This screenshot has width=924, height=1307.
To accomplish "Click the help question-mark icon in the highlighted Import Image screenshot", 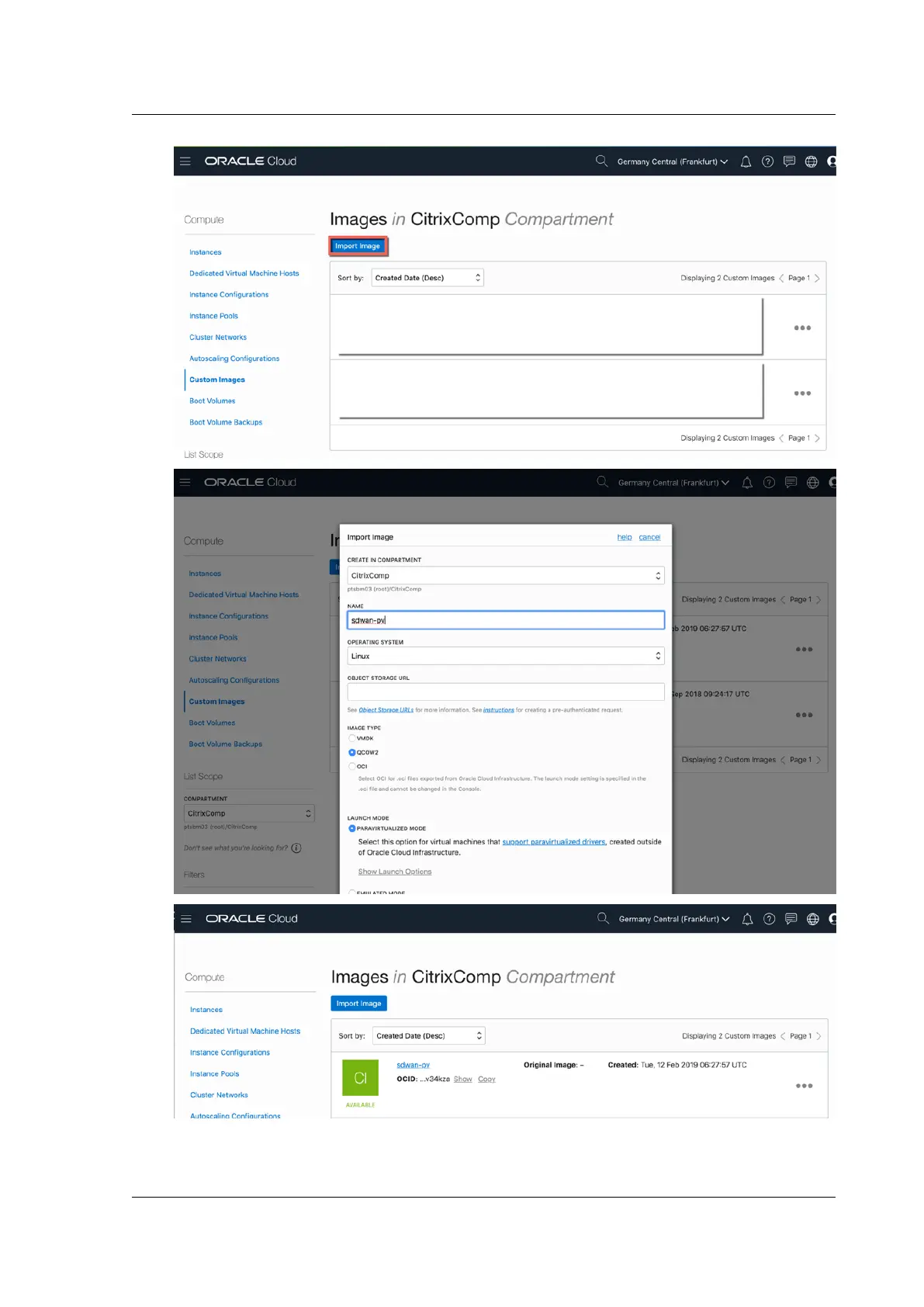I will [x=767, y=161].
